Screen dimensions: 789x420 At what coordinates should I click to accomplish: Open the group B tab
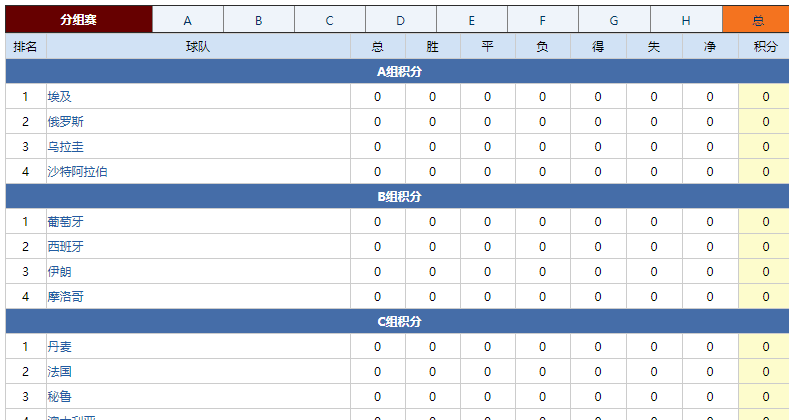pos(258,20)
